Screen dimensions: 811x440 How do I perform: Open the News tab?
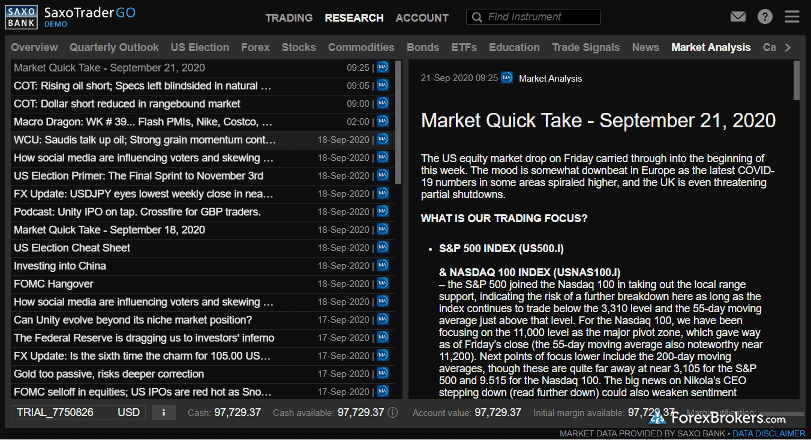(645, 48)
